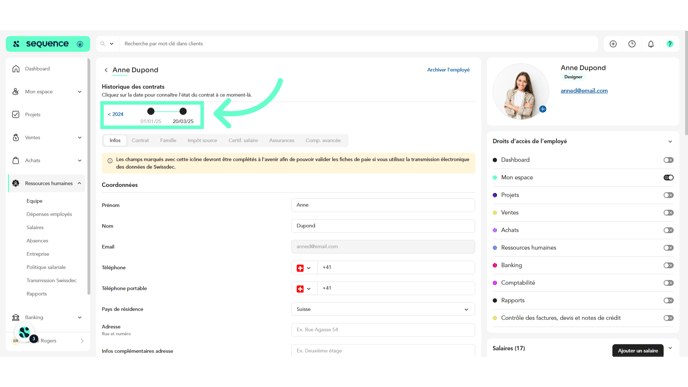Switch to the Certif. salaire tab
Image resolution: width=688 pixels, height=387 pixels.
(243, 140)
